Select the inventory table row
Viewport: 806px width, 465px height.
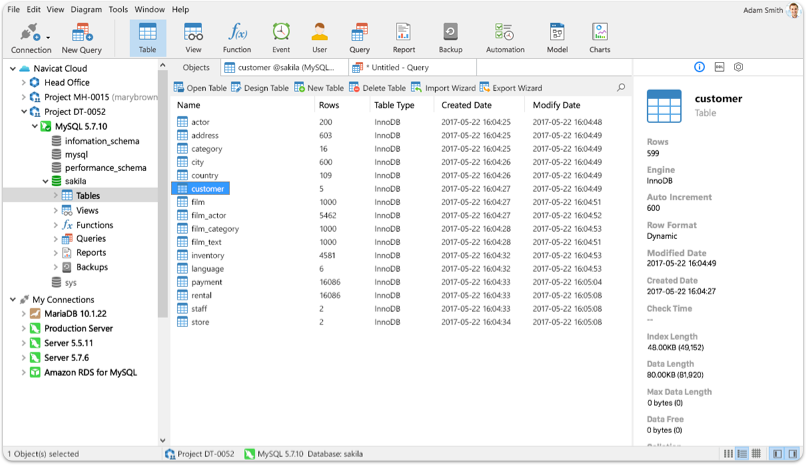coord(401,255)
